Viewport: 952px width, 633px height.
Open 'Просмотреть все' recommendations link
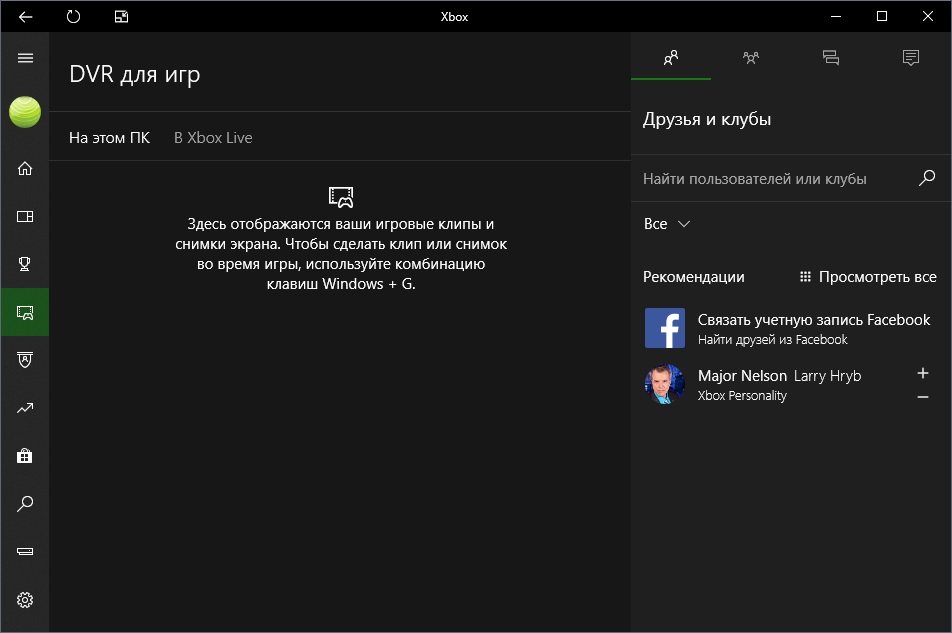pos(868,277)
